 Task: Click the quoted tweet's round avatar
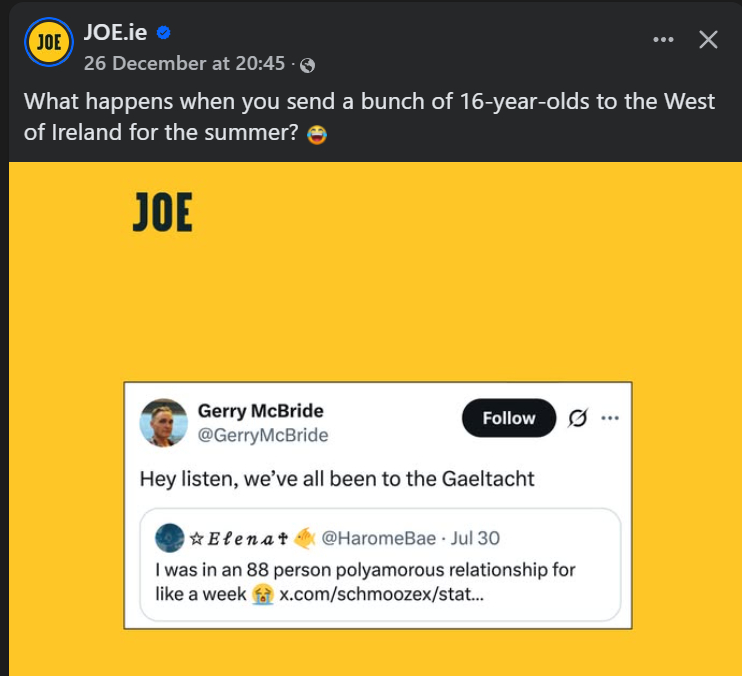coord(170,538)
